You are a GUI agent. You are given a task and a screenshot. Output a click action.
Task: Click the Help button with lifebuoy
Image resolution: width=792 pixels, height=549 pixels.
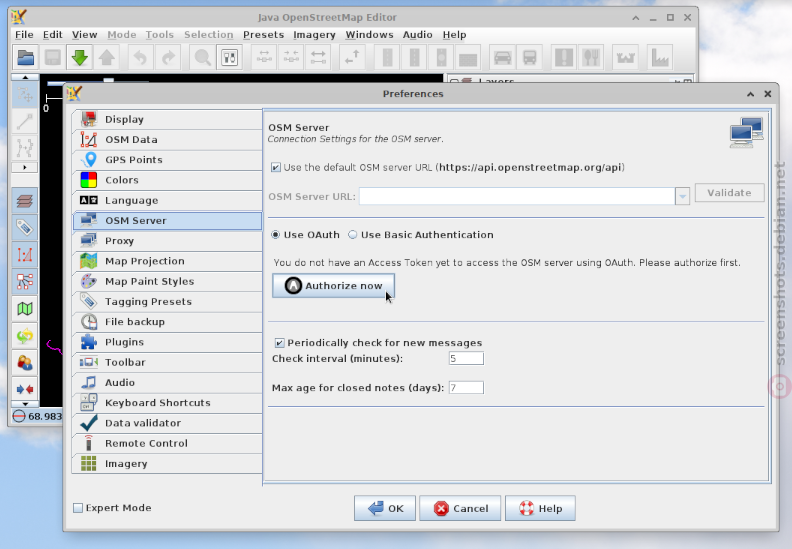coord(540,508)
